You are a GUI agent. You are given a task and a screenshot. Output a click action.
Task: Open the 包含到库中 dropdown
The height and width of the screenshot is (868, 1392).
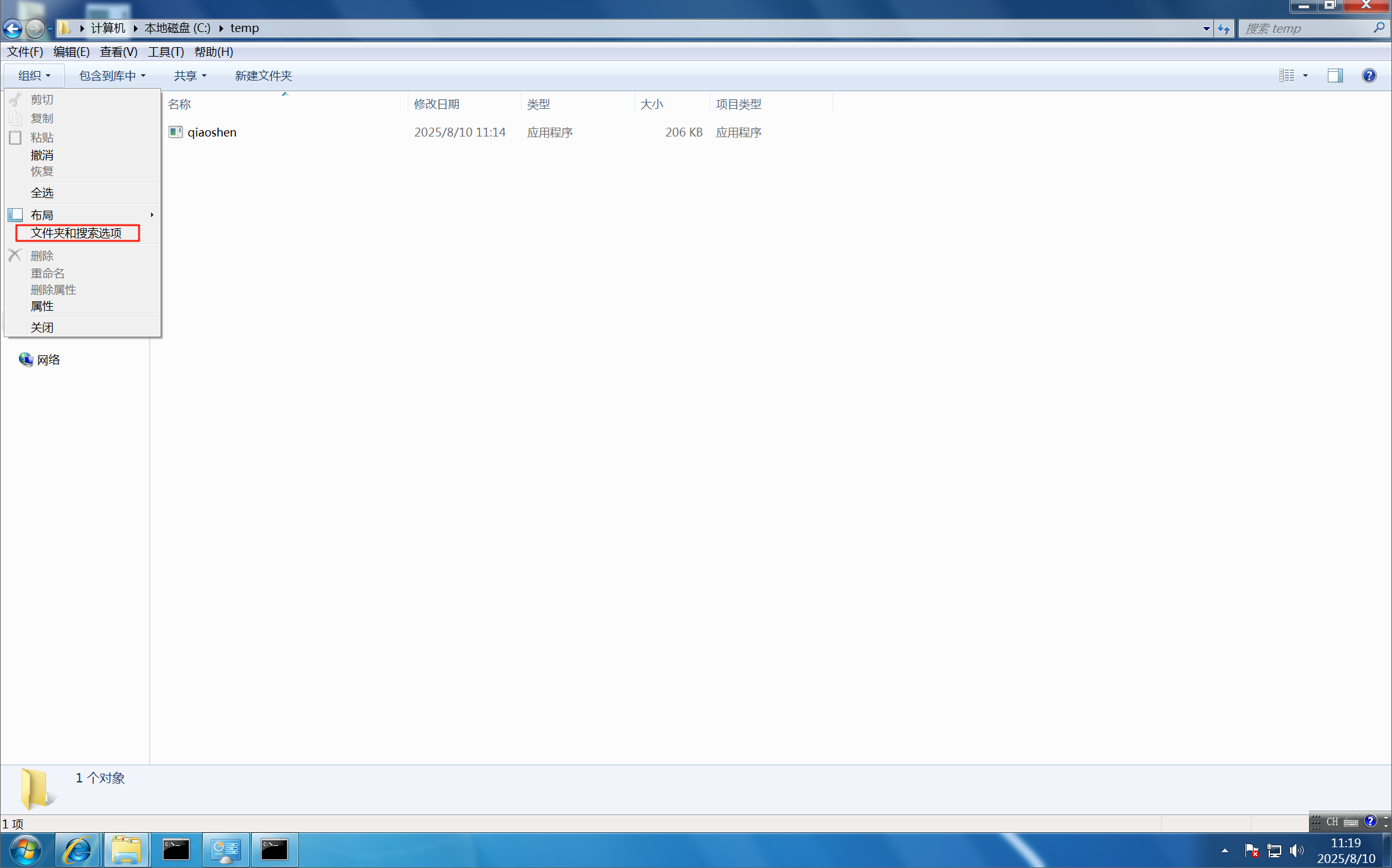click(x=112, y=75)
